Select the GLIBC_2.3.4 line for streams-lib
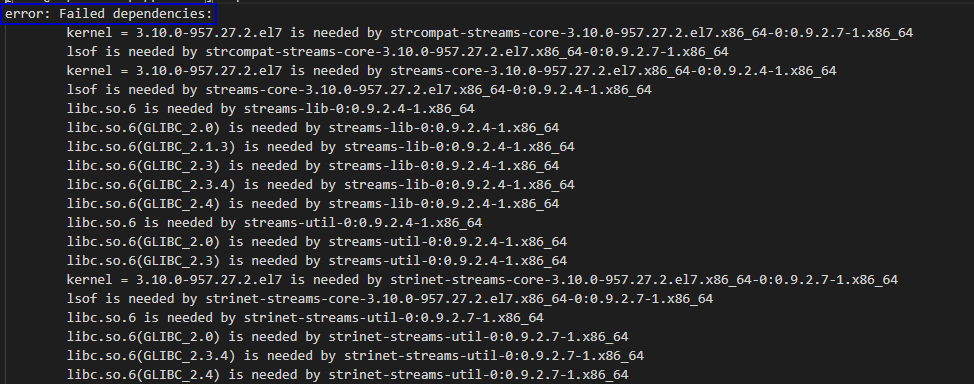The image size is (974, 384). 321,185
